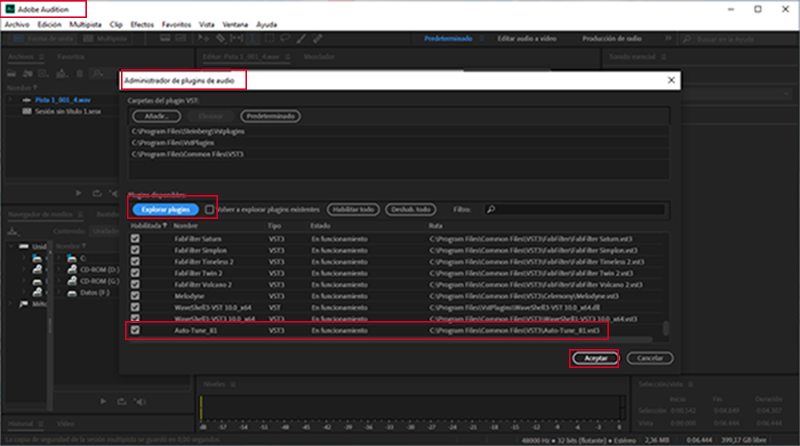Viewport: 800px width, 446px height.
Task: Click Filtro input field
Action: pos(574,209)
